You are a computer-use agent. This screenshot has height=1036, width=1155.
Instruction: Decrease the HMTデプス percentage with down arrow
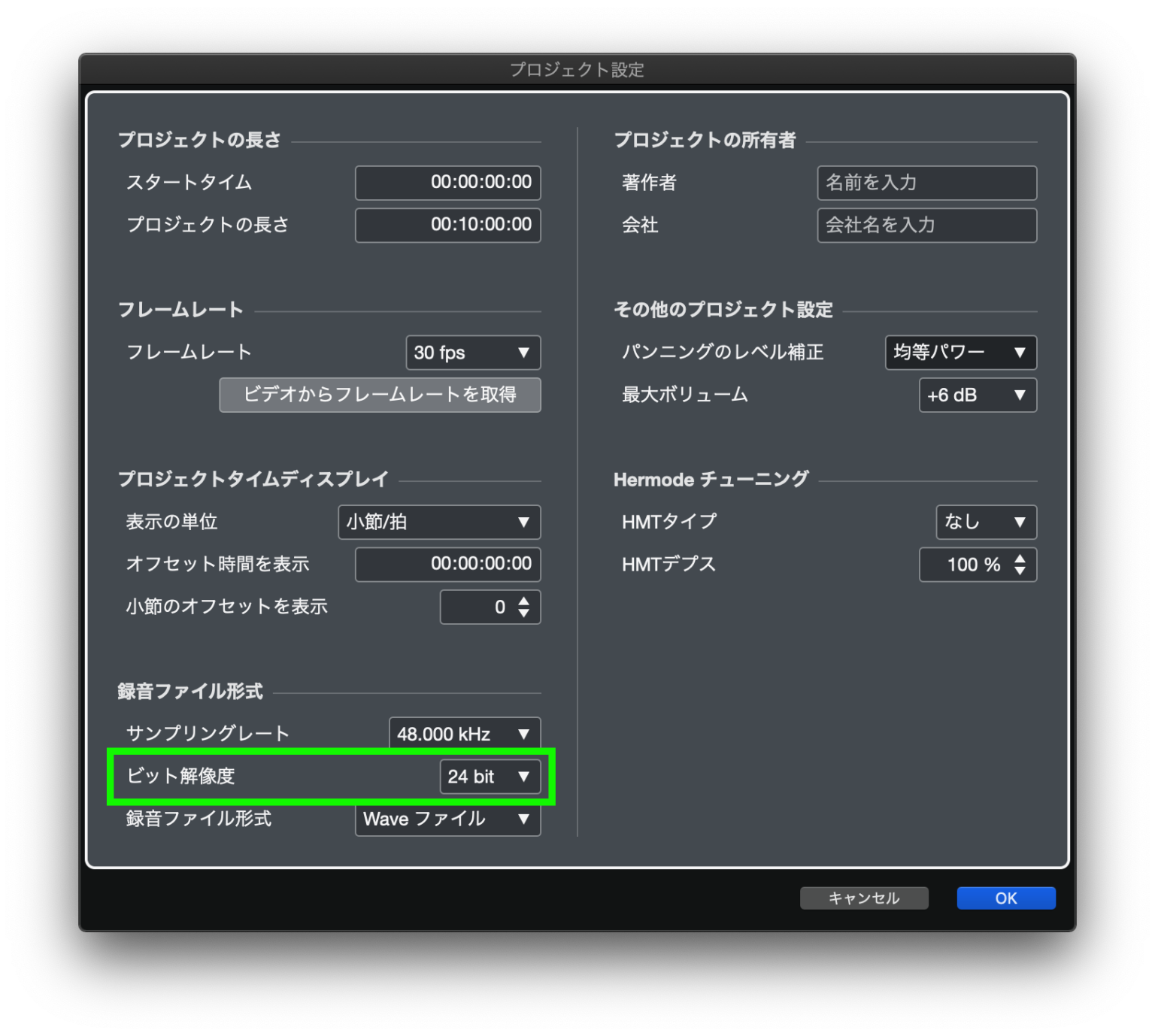click(x=1020, y=571)
